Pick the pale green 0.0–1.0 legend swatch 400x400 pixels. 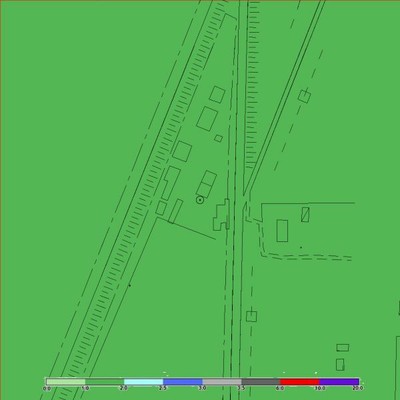point(66,382)
